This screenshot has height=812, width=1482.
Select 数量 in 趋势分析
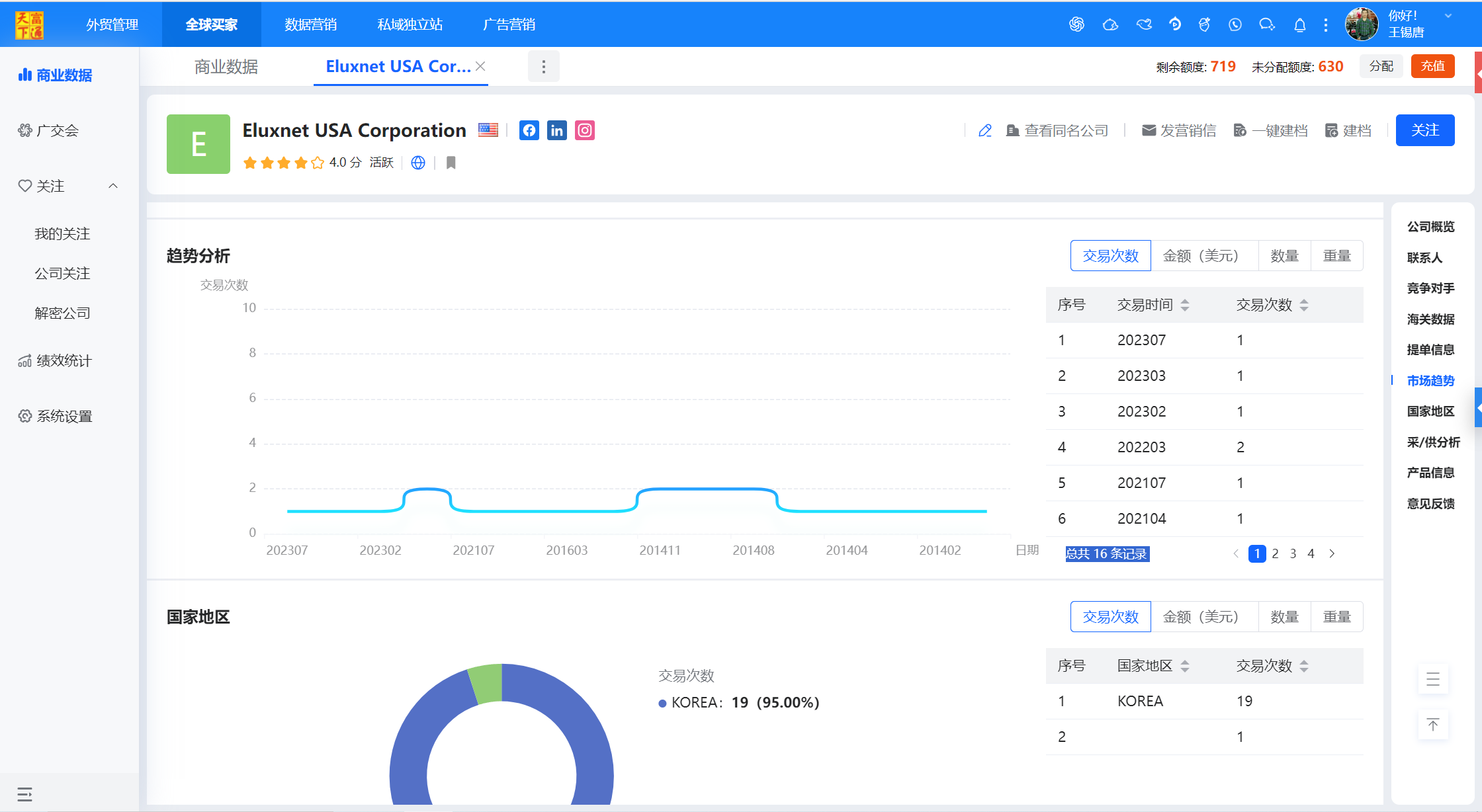1285,256
